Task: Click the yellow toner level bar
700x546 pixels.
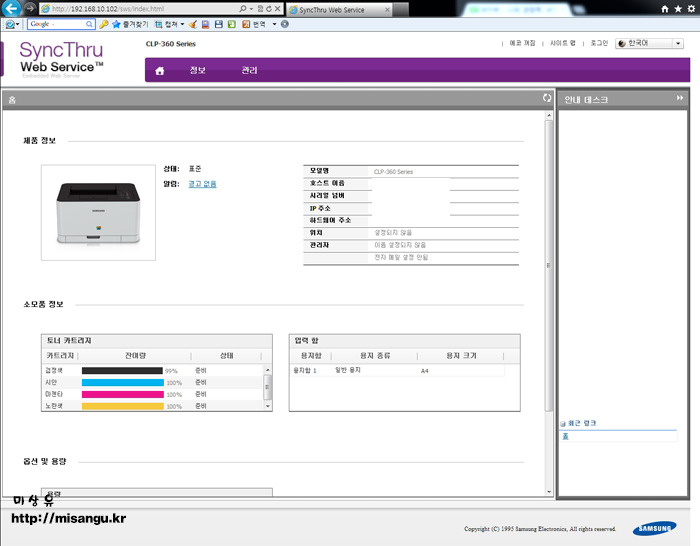Action: click(123, 406)
